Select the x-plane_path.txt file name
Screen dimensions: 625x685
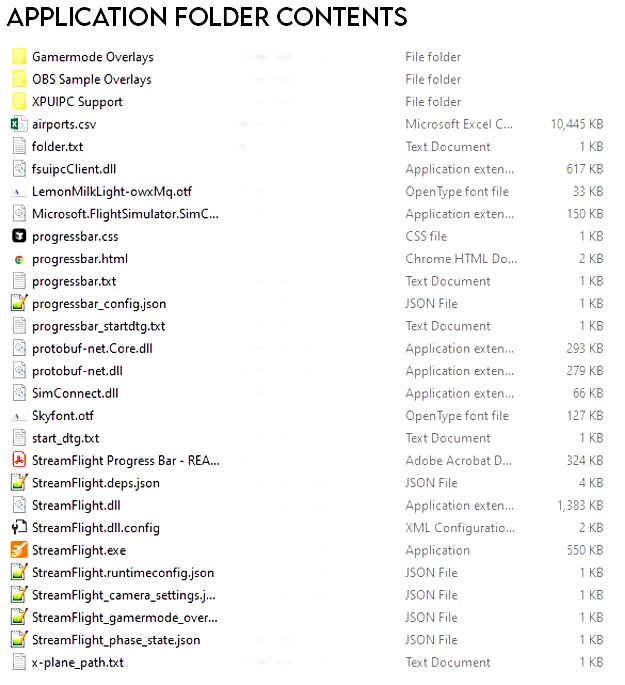(78, 663)
